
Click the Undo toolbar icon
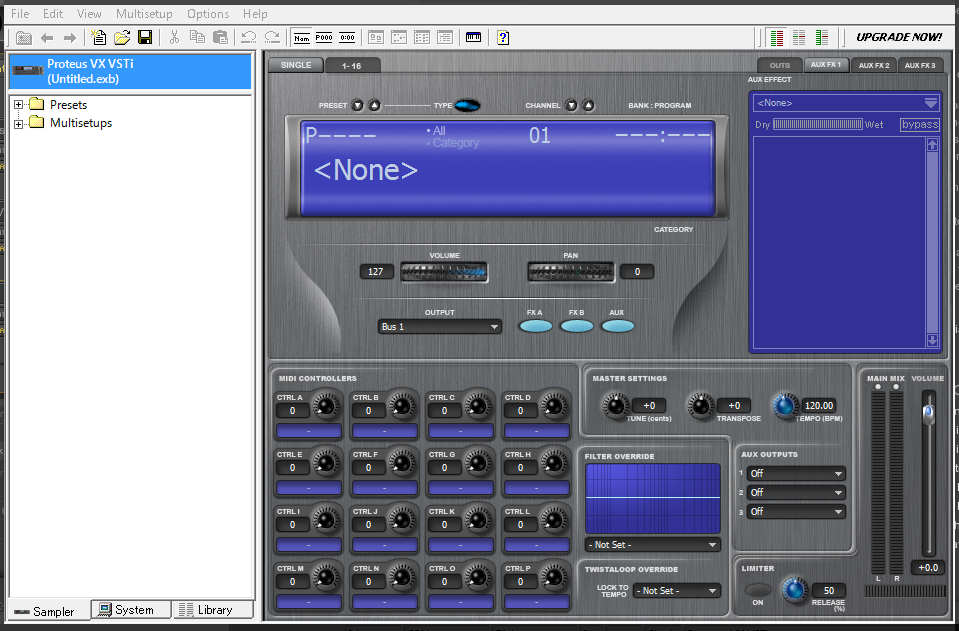[248, 37]
